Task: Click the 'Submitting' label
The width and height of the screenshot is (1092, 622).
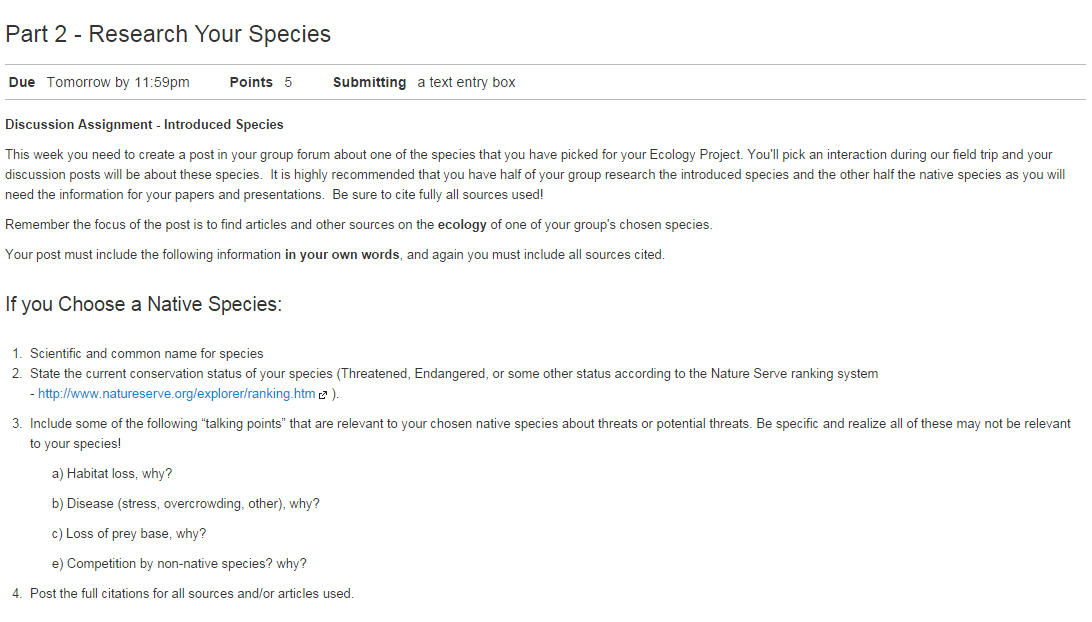Action: pos(369,82)
